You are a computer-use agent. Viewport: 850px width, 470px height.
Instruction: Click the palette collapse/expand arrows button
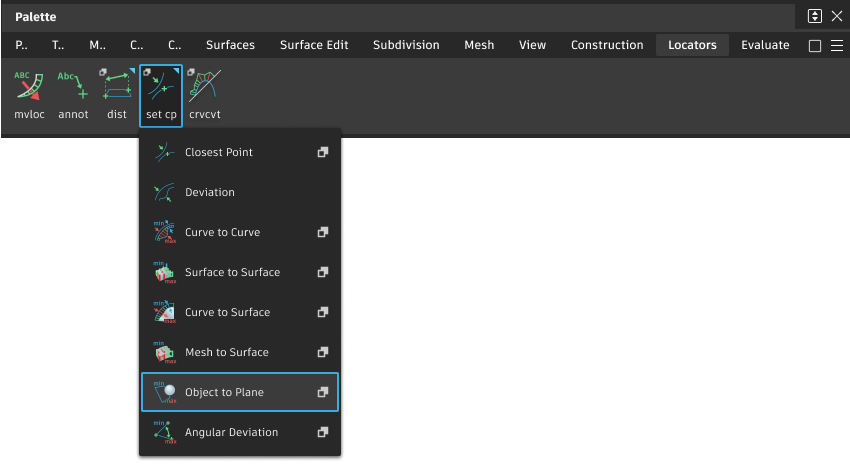click(x=815, y=16)
